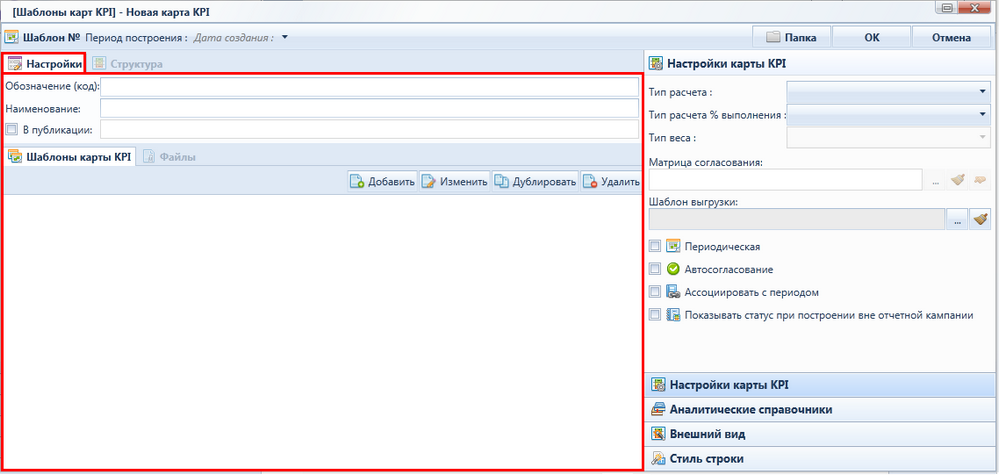Open the Настройки карты KPI accordion section
The width and height of the screenshot is (999, 475).
point(821,385)
